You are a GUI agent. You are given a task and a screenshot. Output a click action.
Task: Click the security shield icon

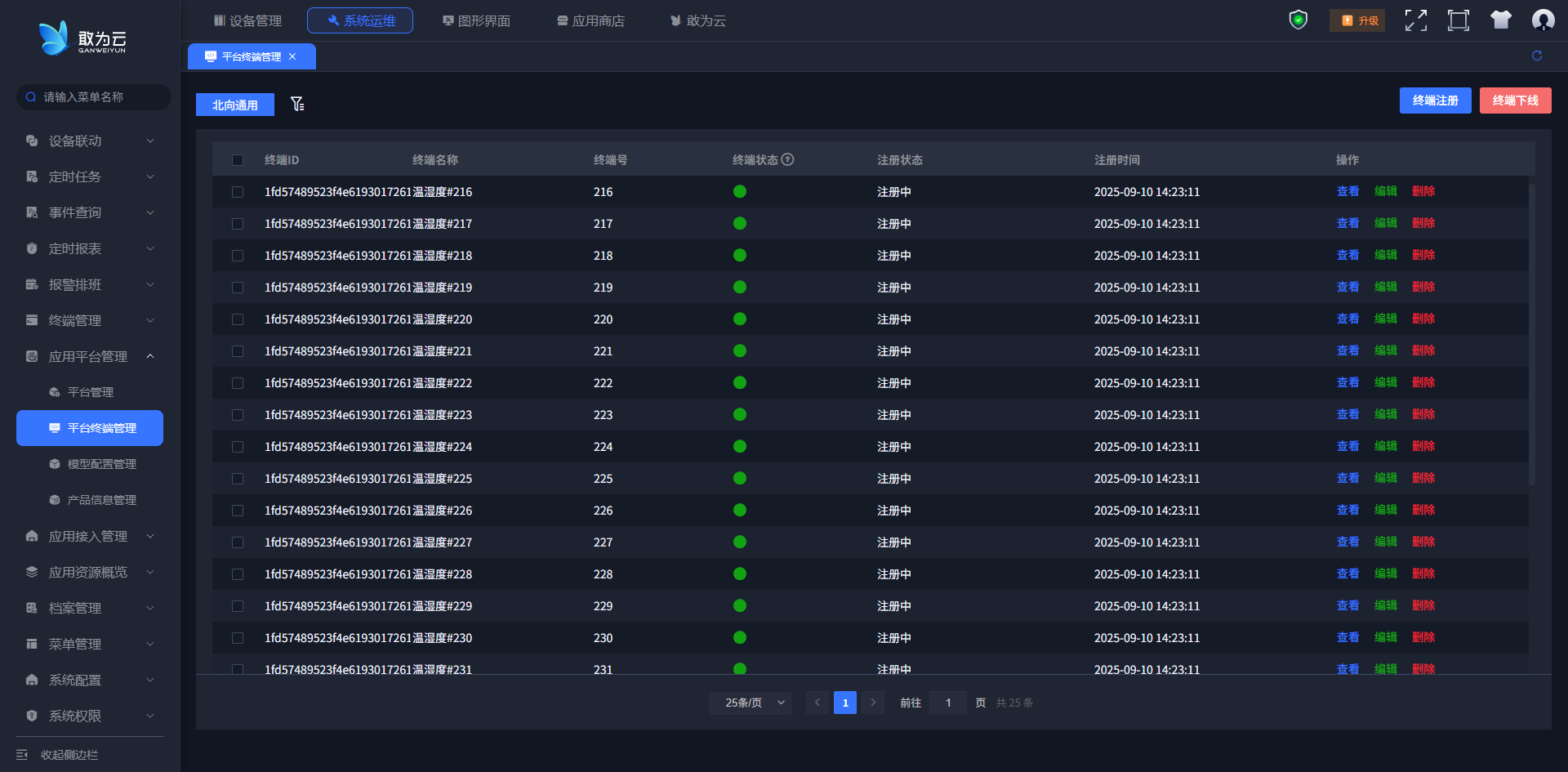pyautogui.click(x=1298, y=20)
